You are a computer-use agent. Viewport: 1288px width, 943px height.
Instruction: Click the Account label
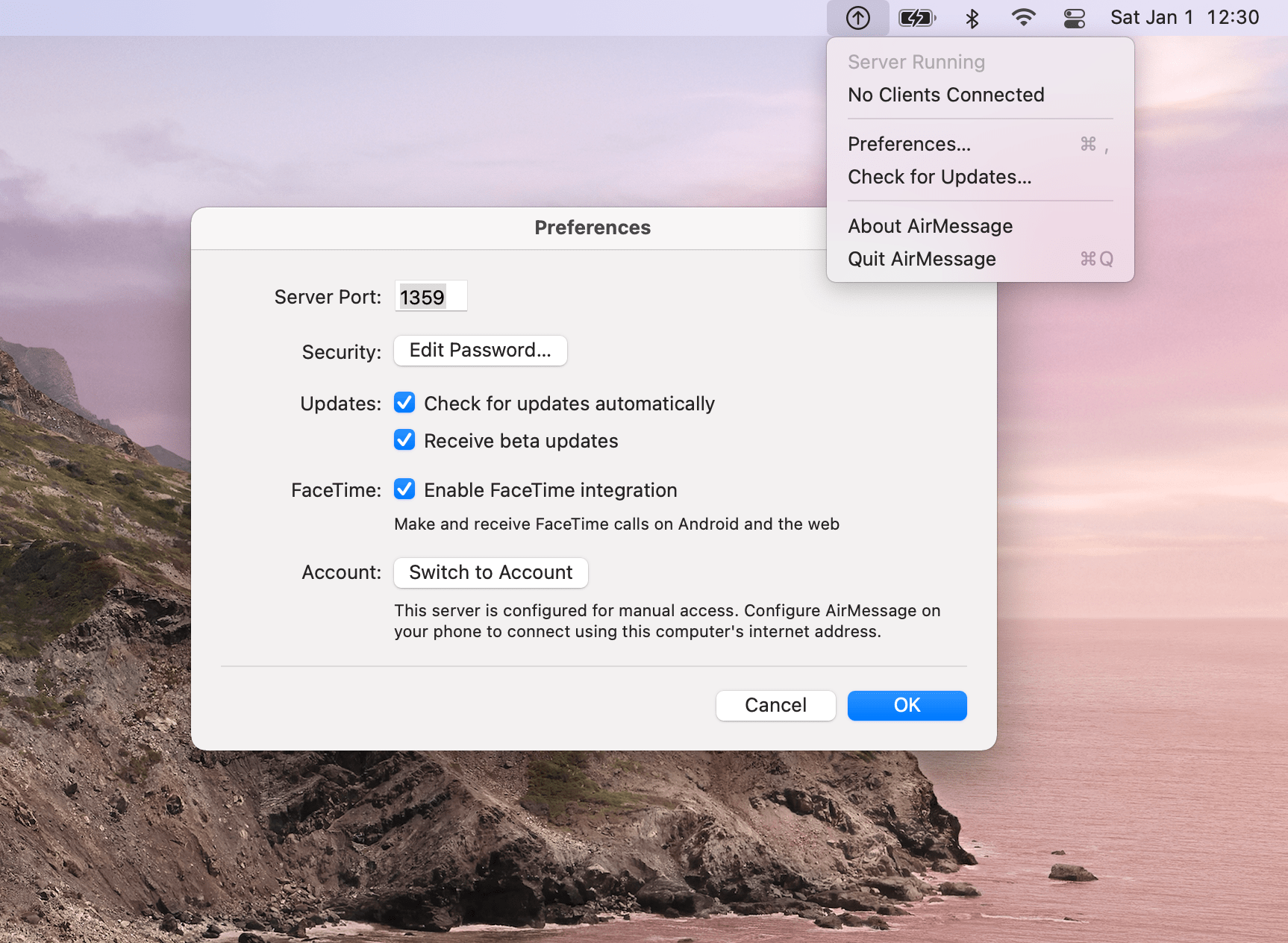point(341,572)
